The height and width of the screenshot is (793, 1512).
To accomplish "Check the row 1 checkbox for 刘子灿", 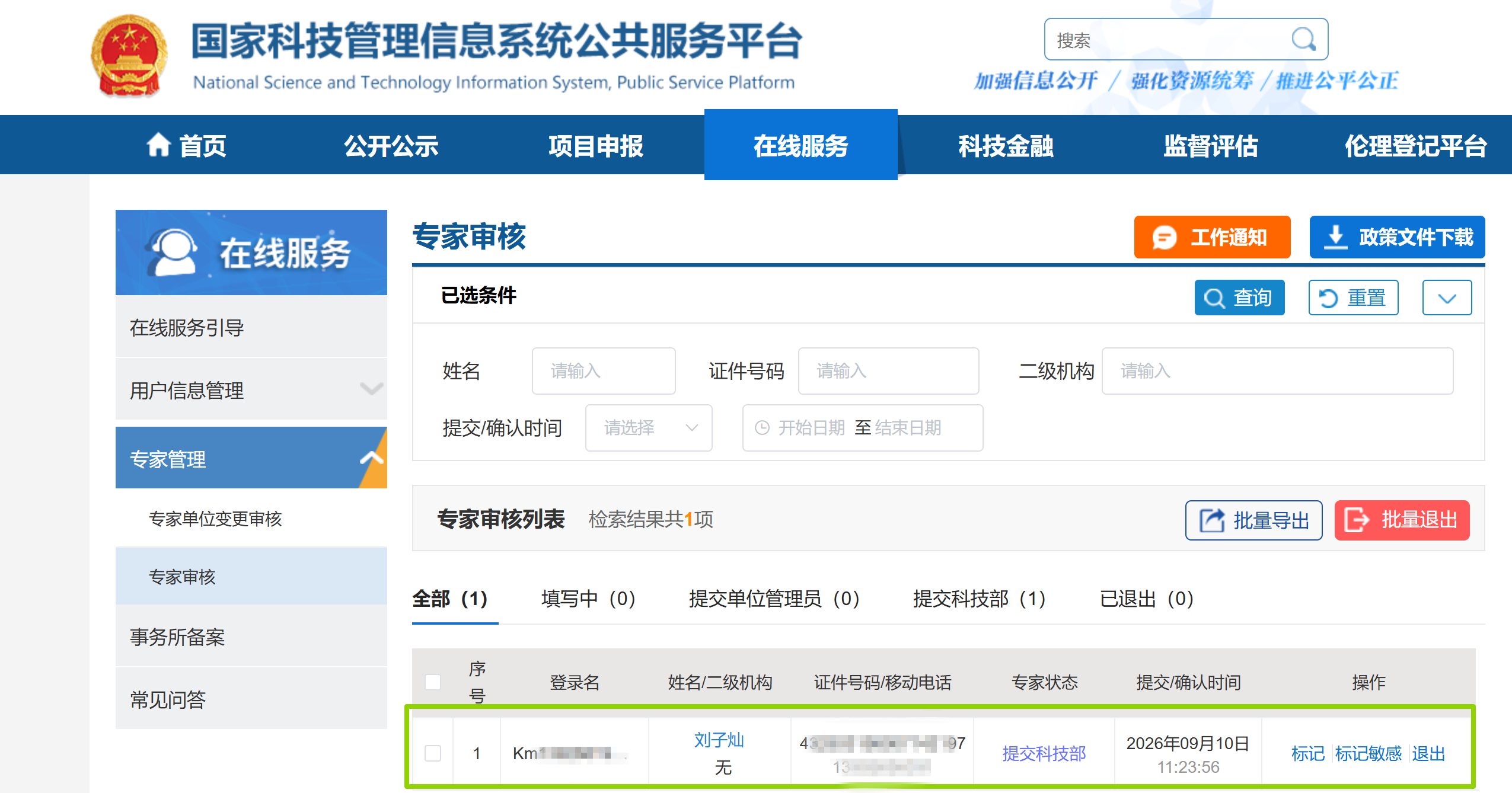I will [433, 753].
